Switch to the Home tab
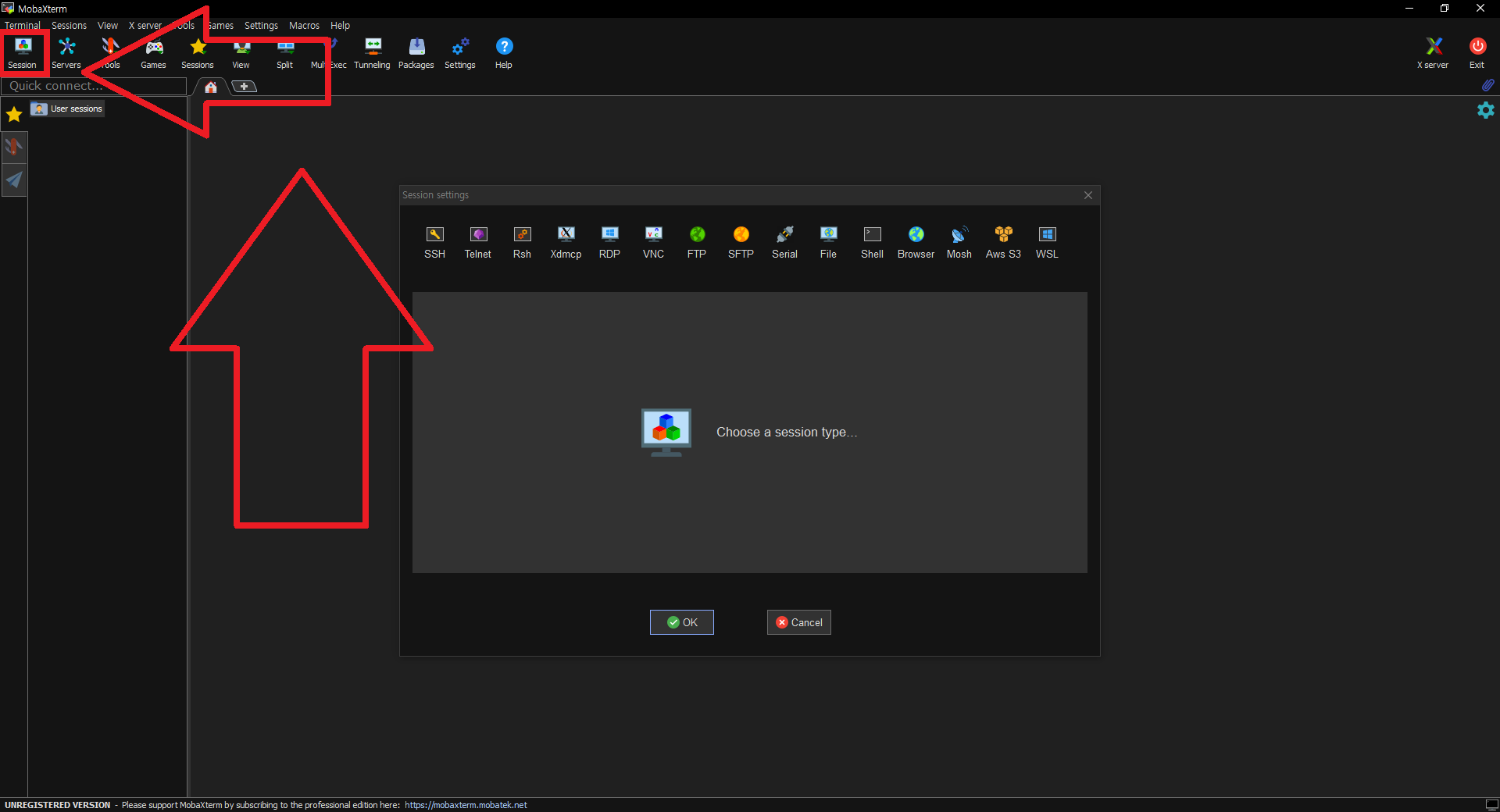The image size is (1500, 812). click(211, 87)
